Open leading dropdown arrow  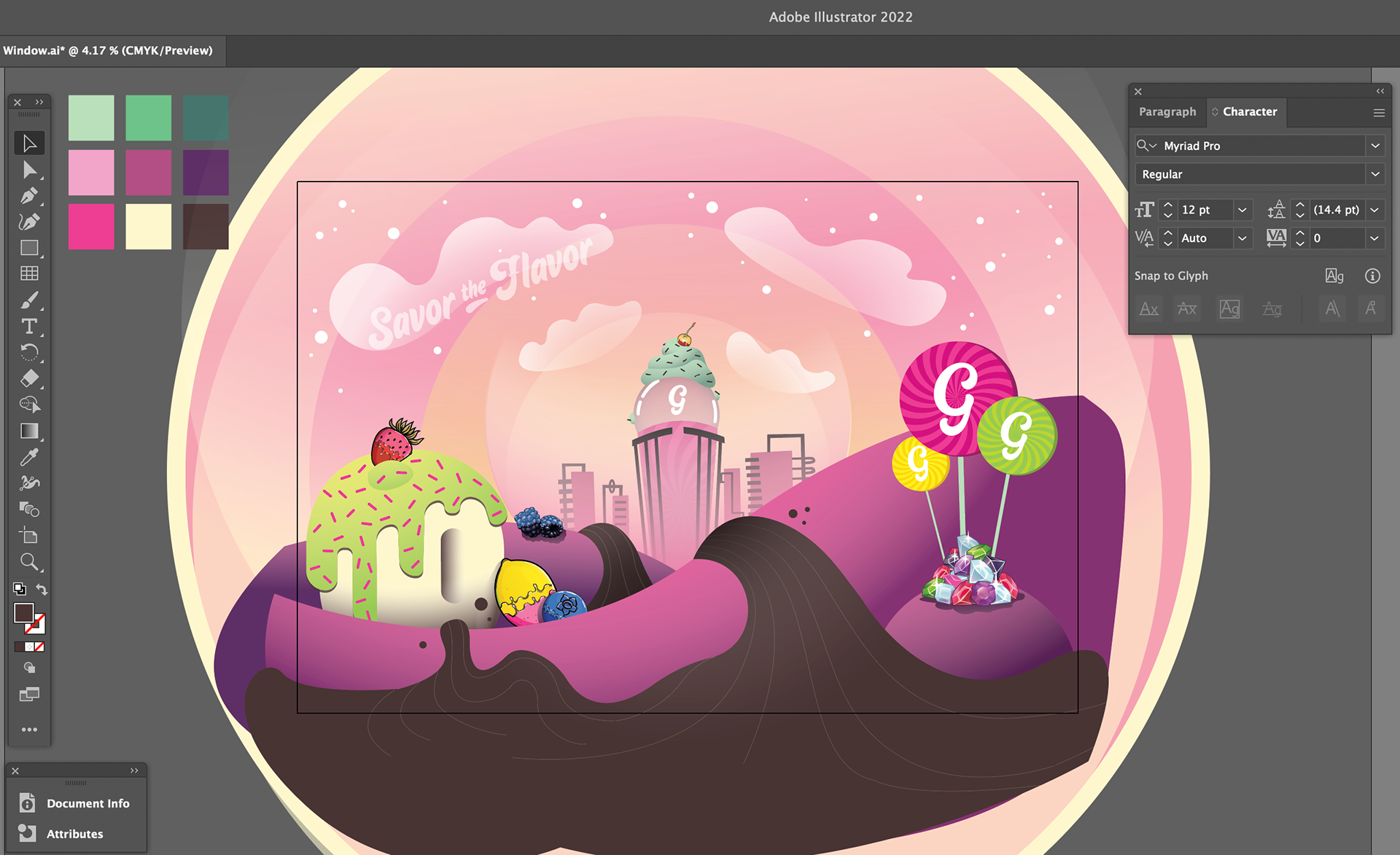pos(1374,210)
